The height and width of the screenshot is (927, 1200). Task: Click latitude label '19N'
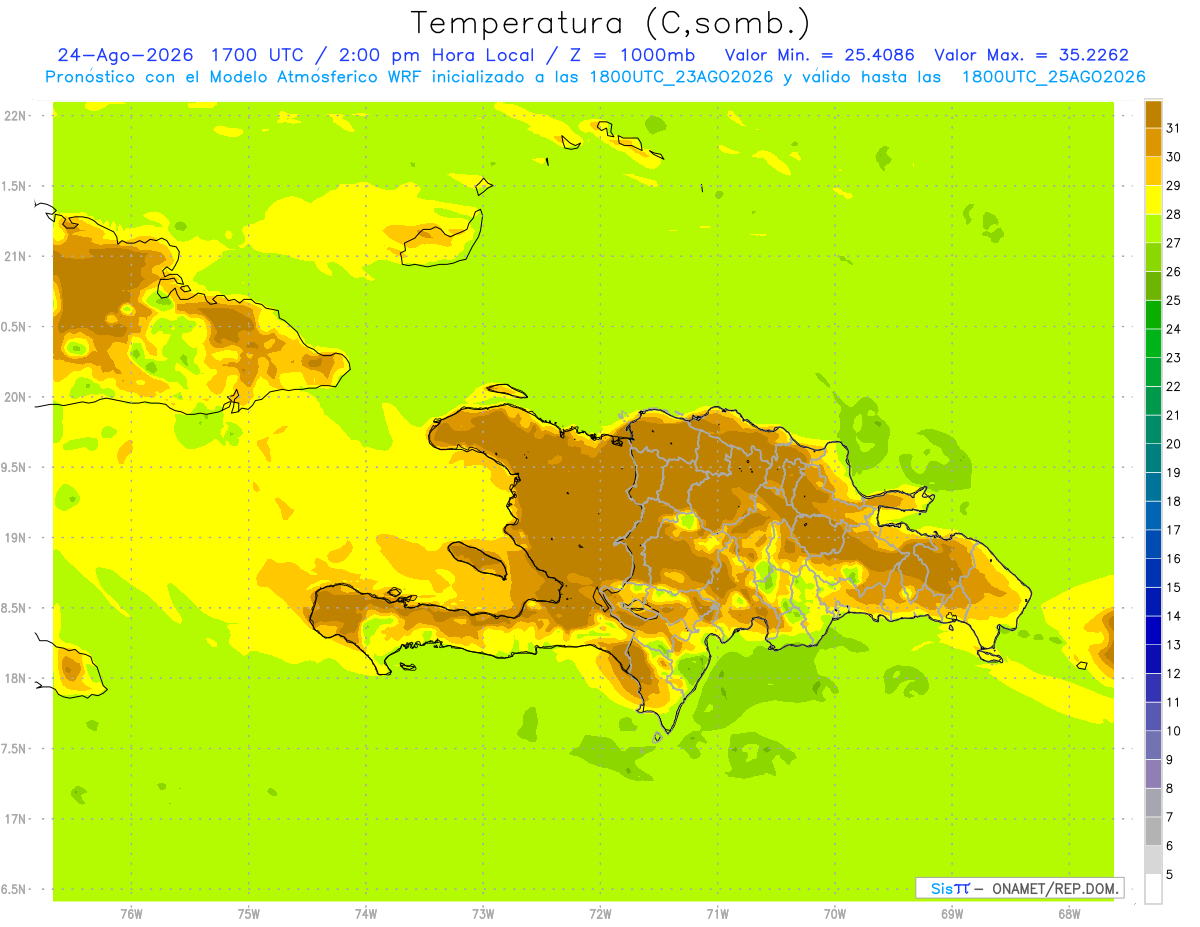pos(15,538)
